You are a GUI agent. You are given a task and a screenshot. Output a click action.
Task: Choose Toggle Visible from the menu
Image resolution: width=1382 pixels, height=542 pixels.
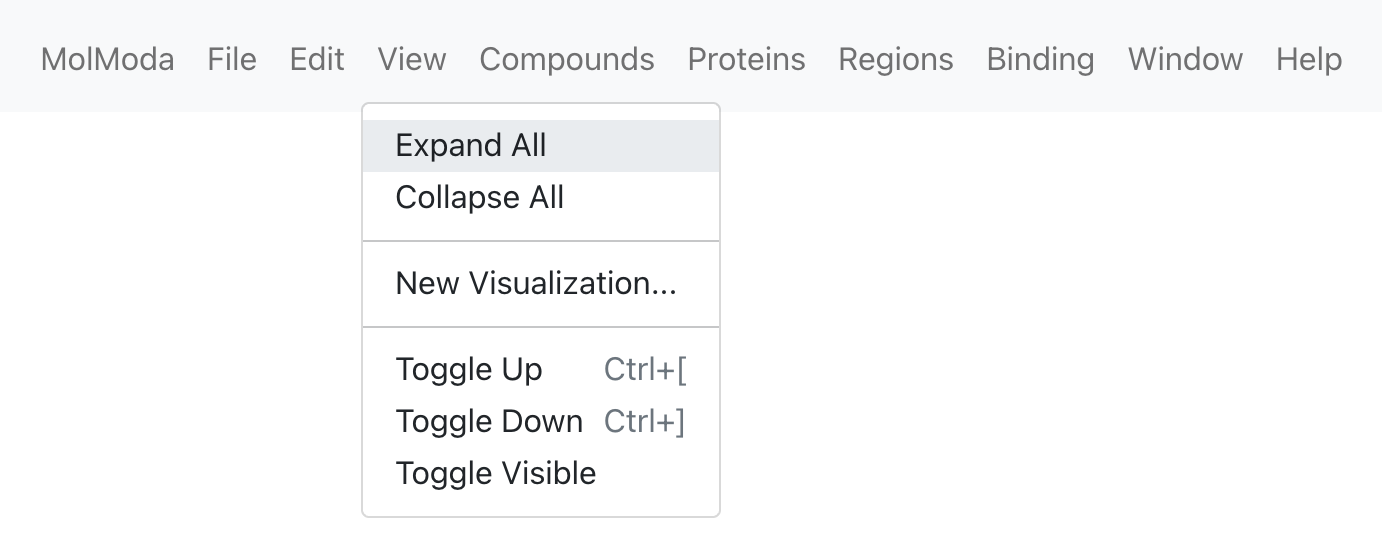click(x=540, y=474)
